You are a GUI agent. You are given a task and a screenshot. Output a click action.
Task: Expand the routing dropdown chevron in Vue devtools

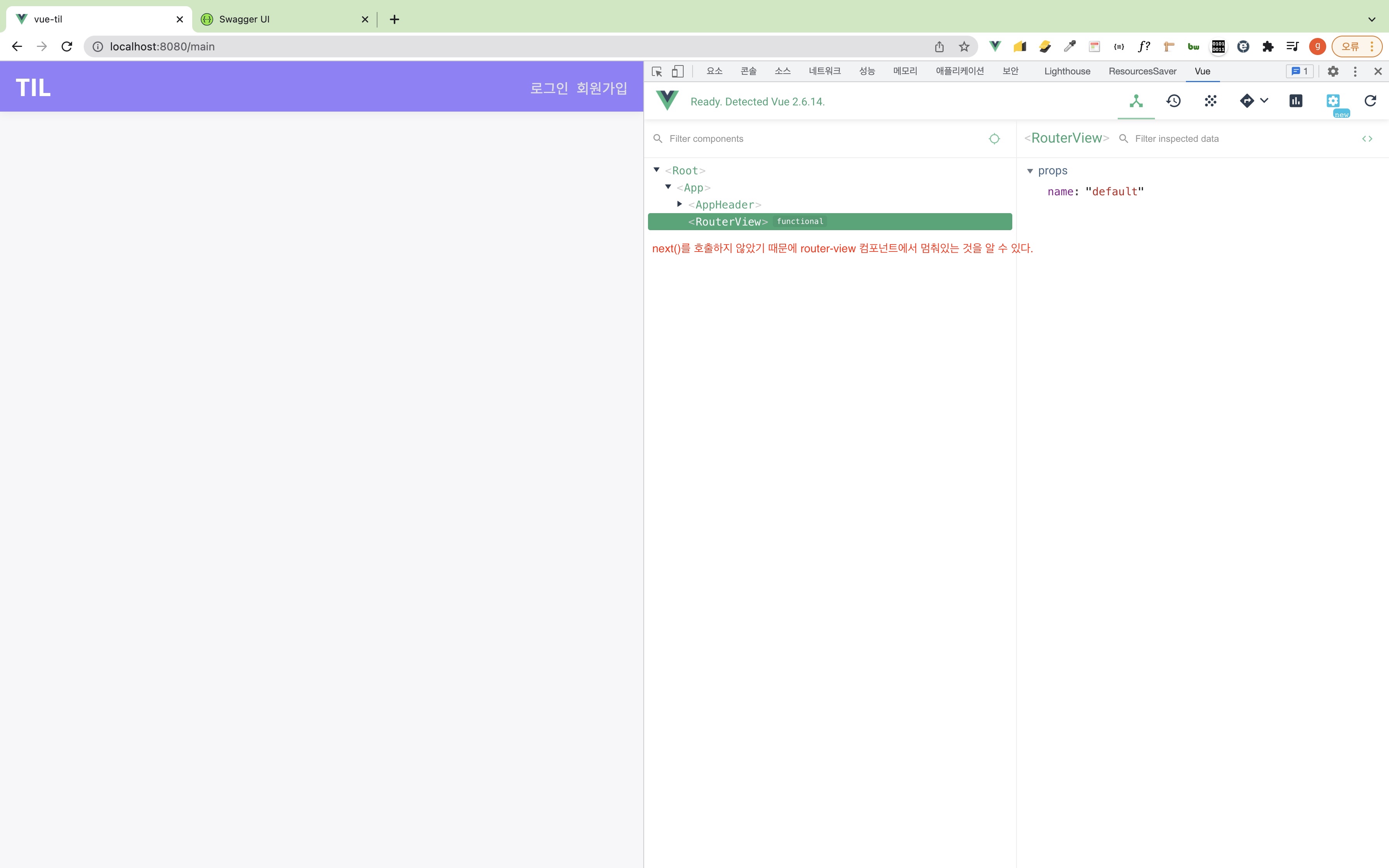click(x=1264, y=100)
